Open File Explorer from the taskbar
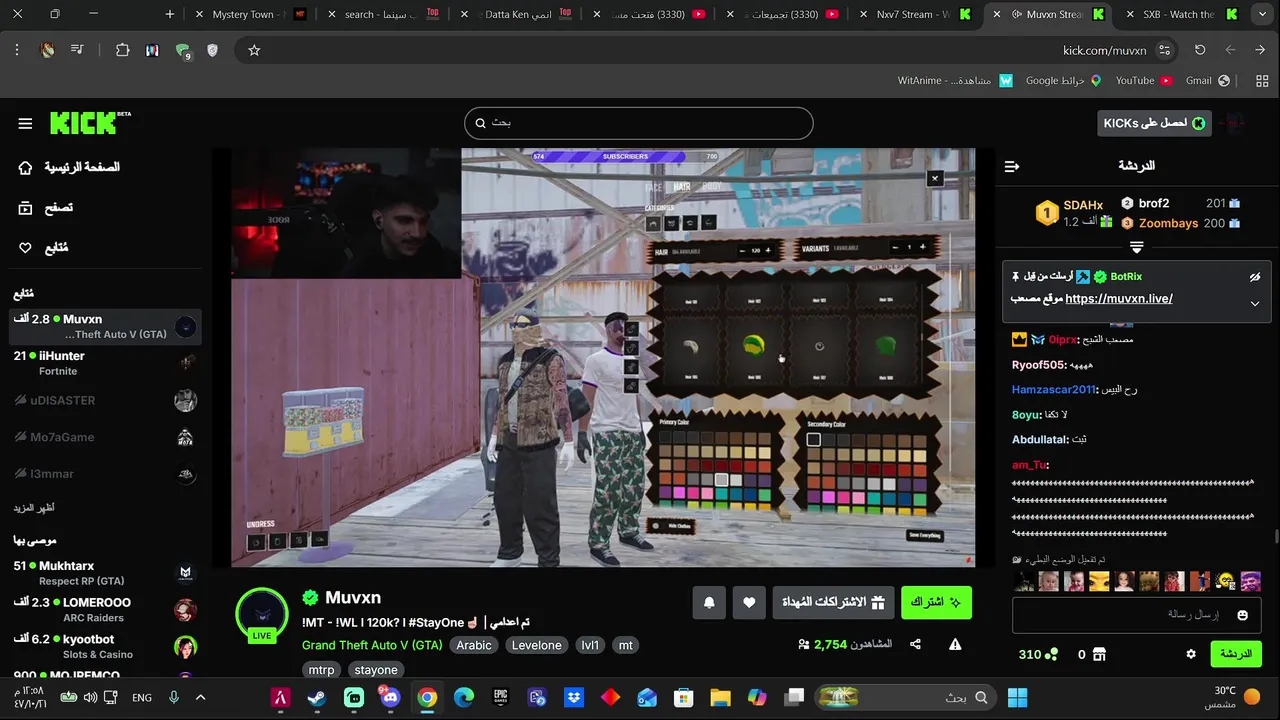 coord(720,698)
